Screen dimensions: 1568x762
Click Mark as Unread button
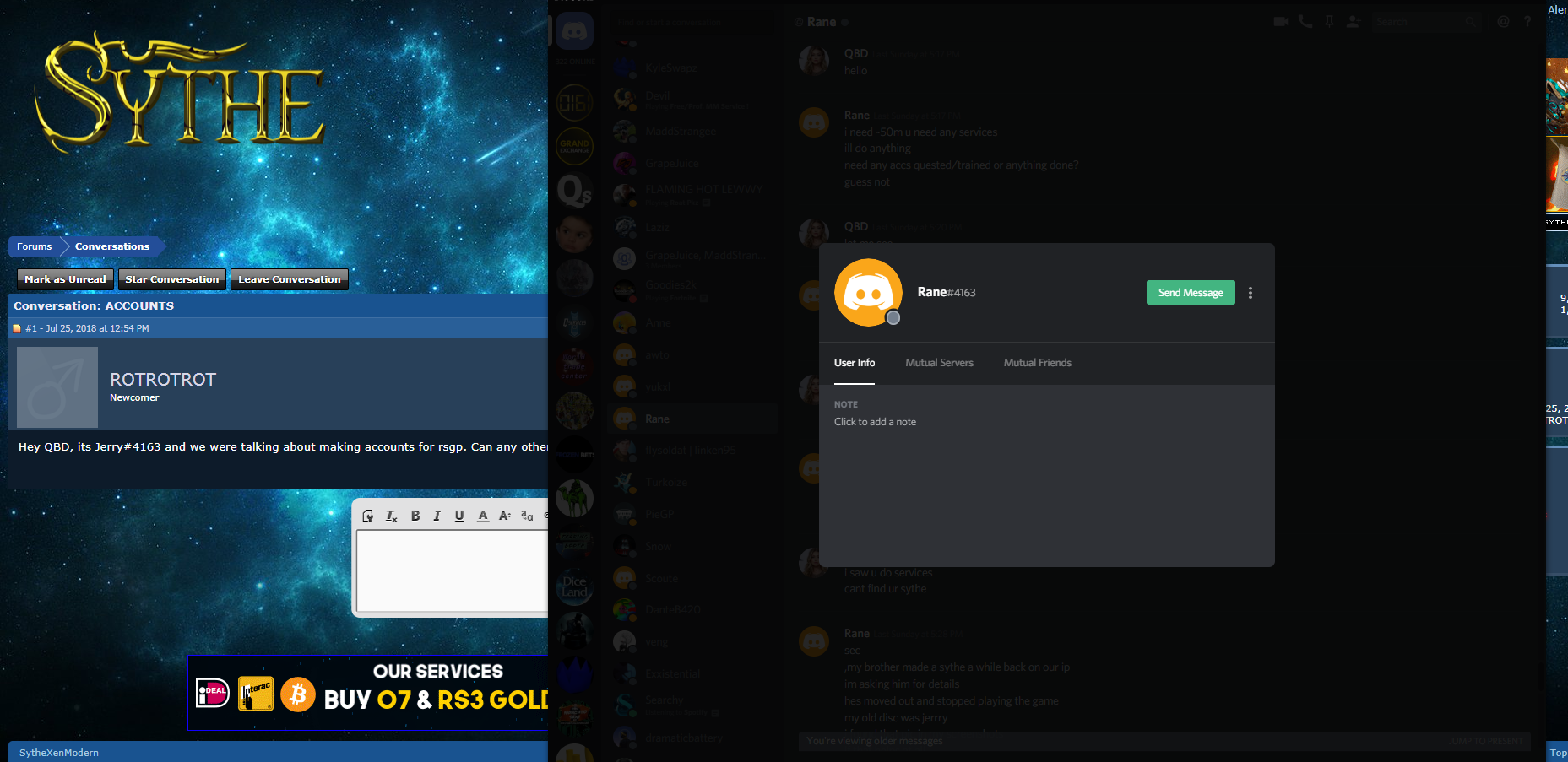65,279
